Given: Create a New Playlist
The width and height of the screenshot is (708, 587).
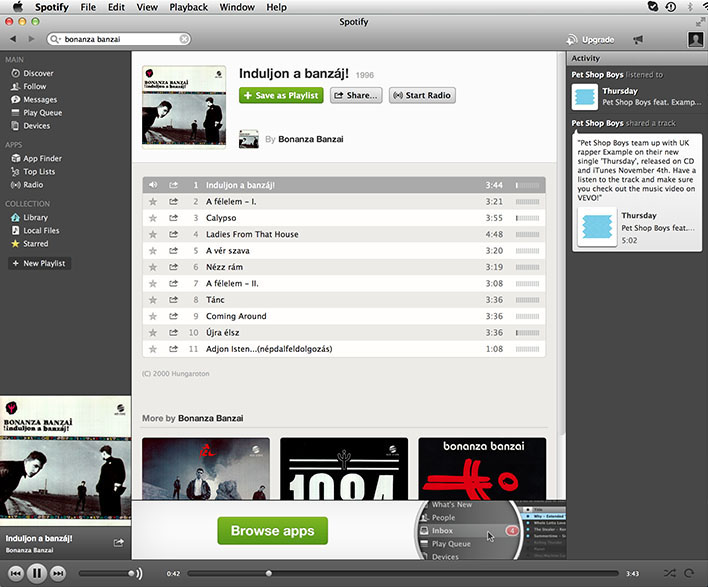Looking at the screenshot, I should [x=39, y=263].
